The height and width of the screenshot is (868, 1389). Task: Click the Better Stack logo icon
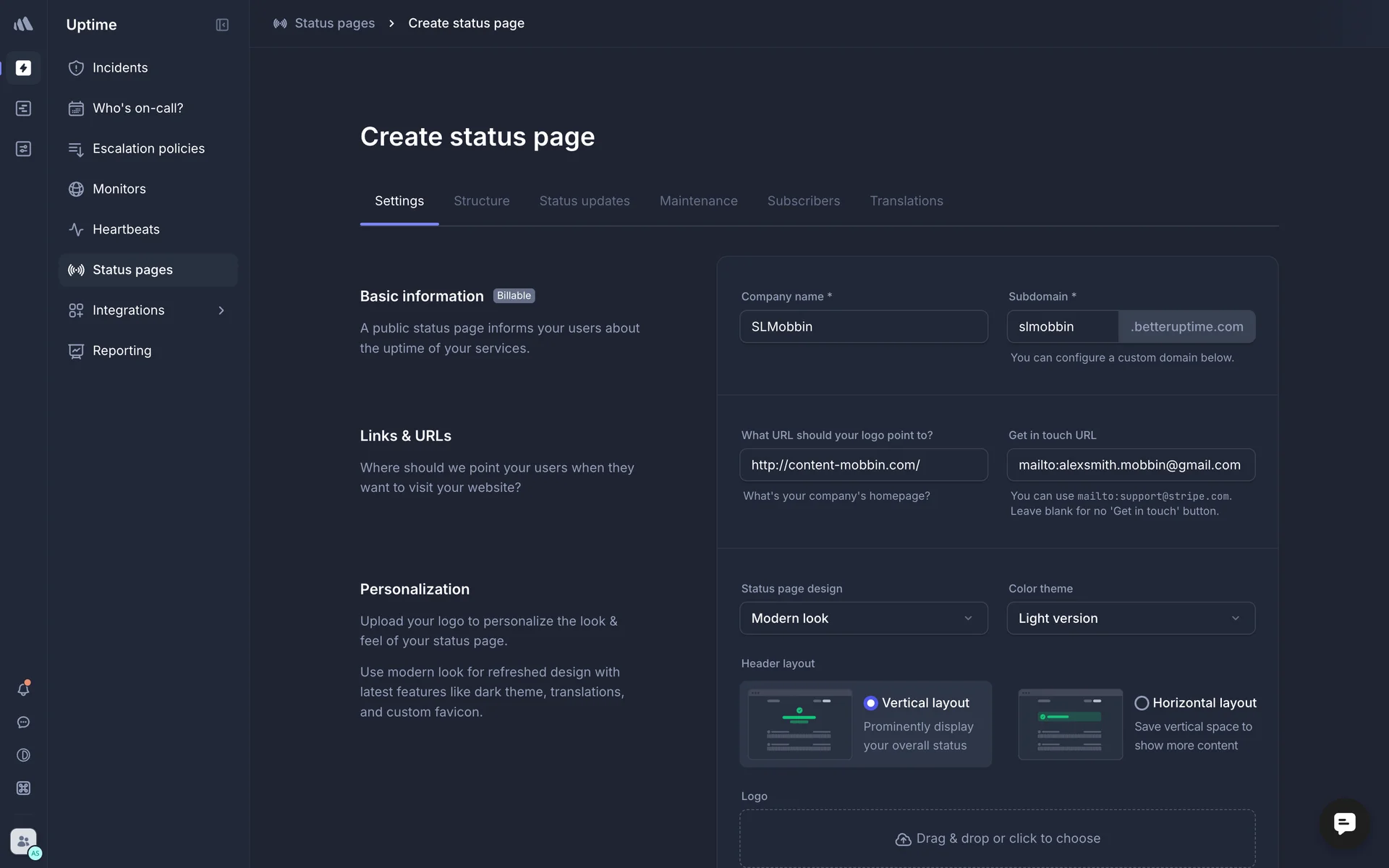pos(23,24)
